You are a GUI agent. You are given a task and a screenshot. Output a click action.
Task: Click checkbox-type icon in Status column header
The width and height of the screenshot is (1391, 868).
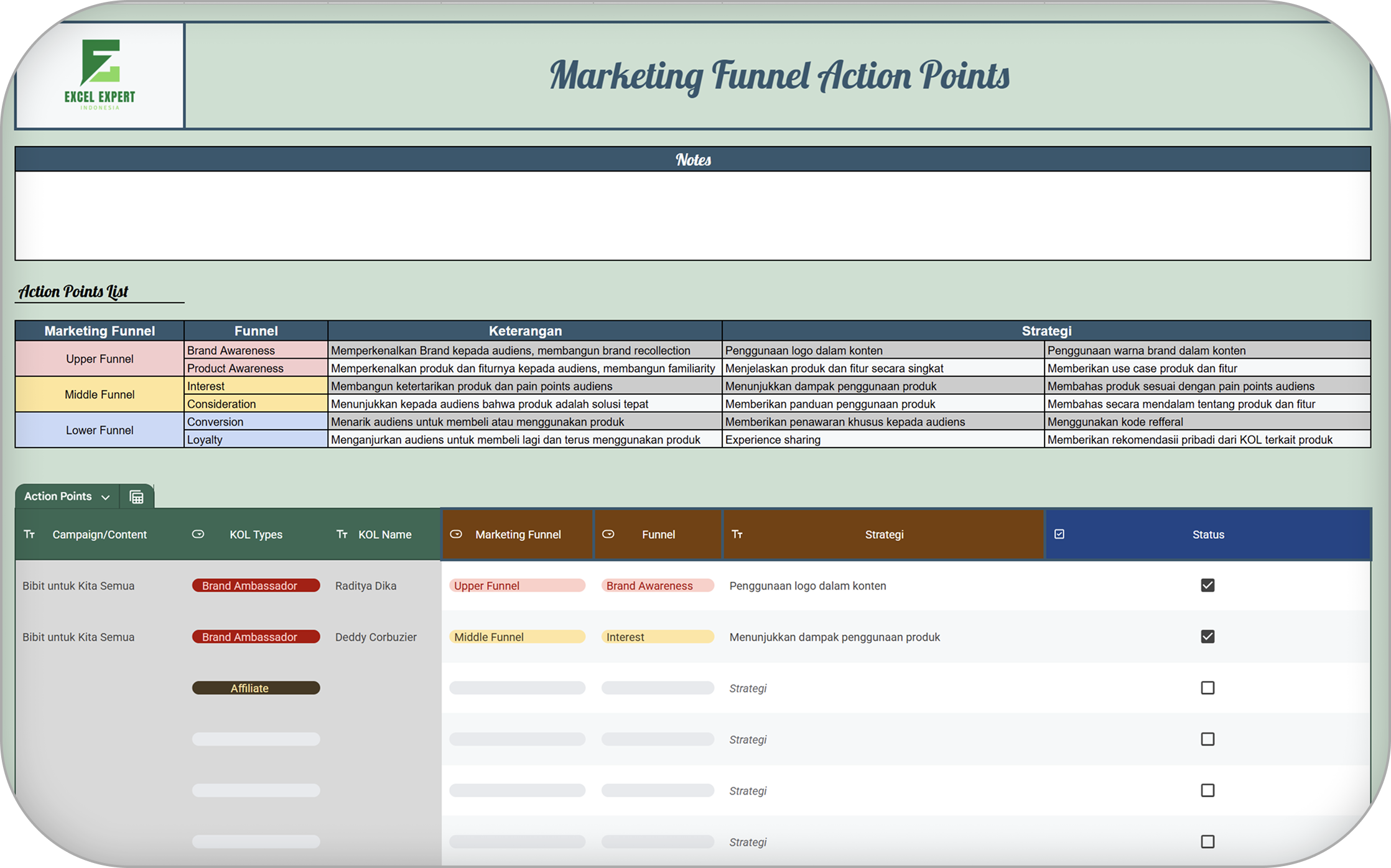[x=1059, y=535]
